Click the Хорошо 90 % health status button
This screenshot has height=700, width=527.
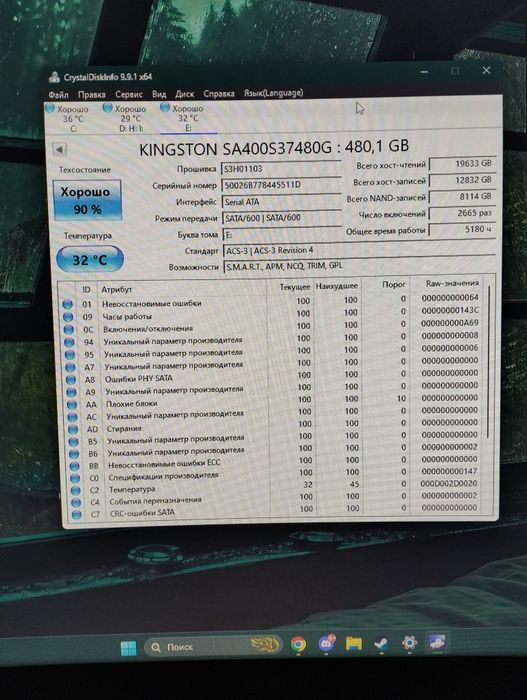coord(87,200)
